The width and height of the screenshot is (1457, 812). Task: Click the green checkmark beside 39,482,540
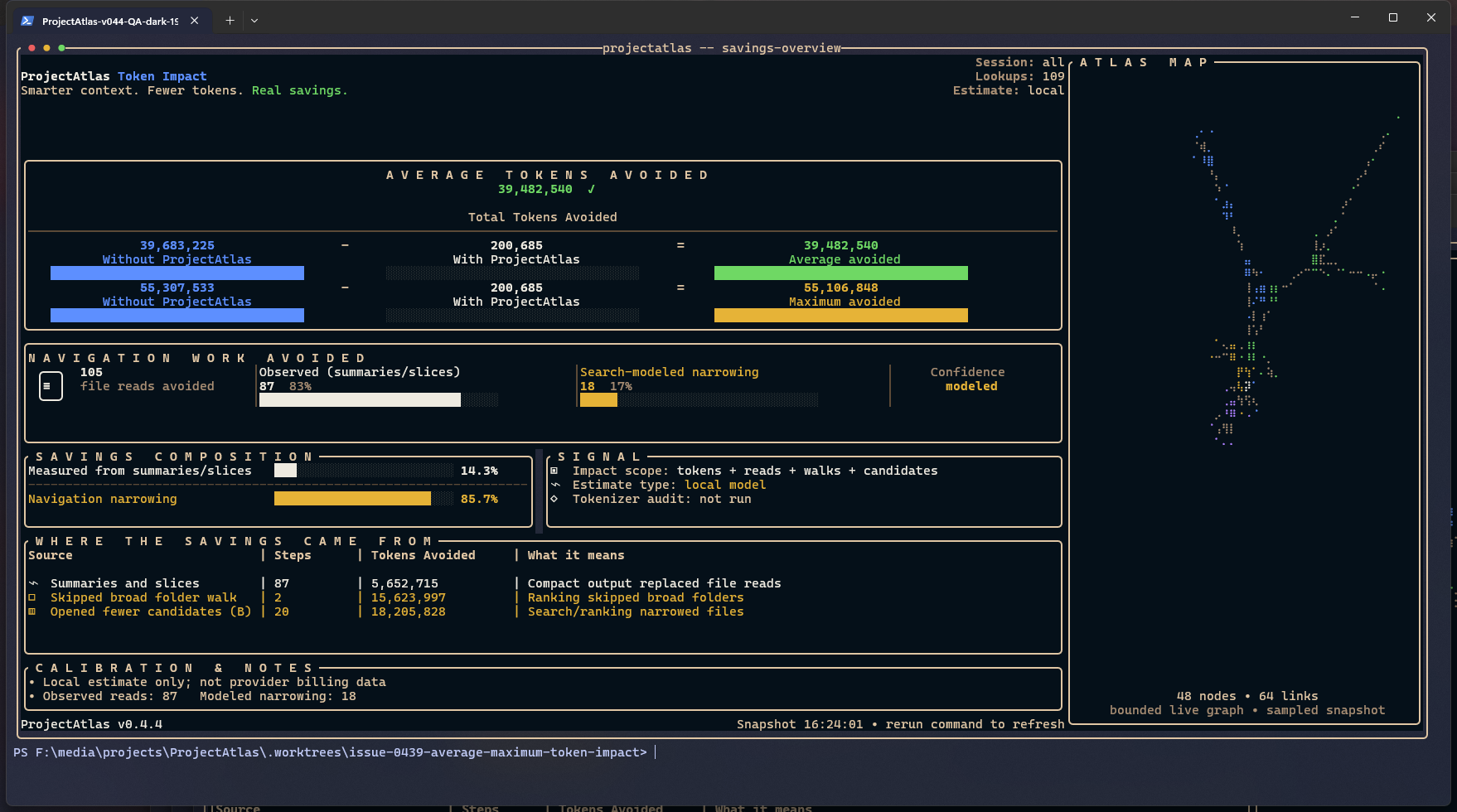591,189
